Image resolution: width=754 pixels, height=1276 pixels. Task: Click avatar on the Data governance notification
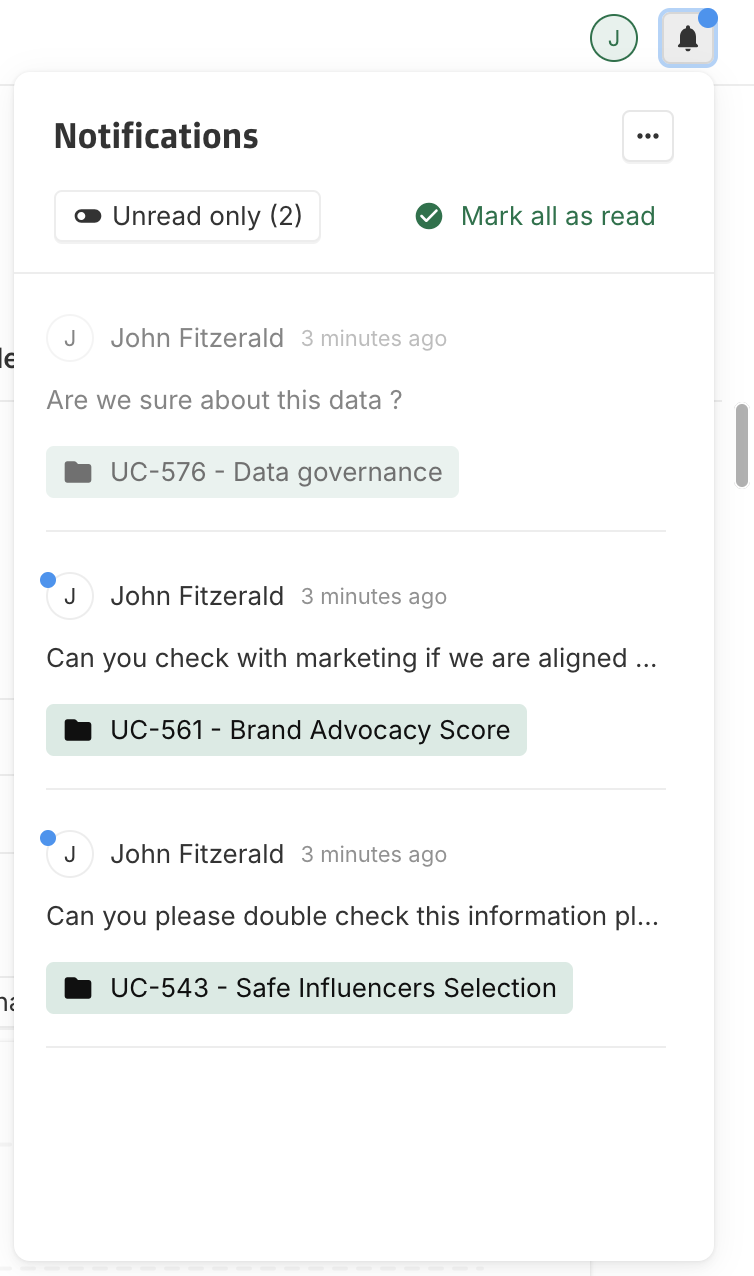(70, 338)
